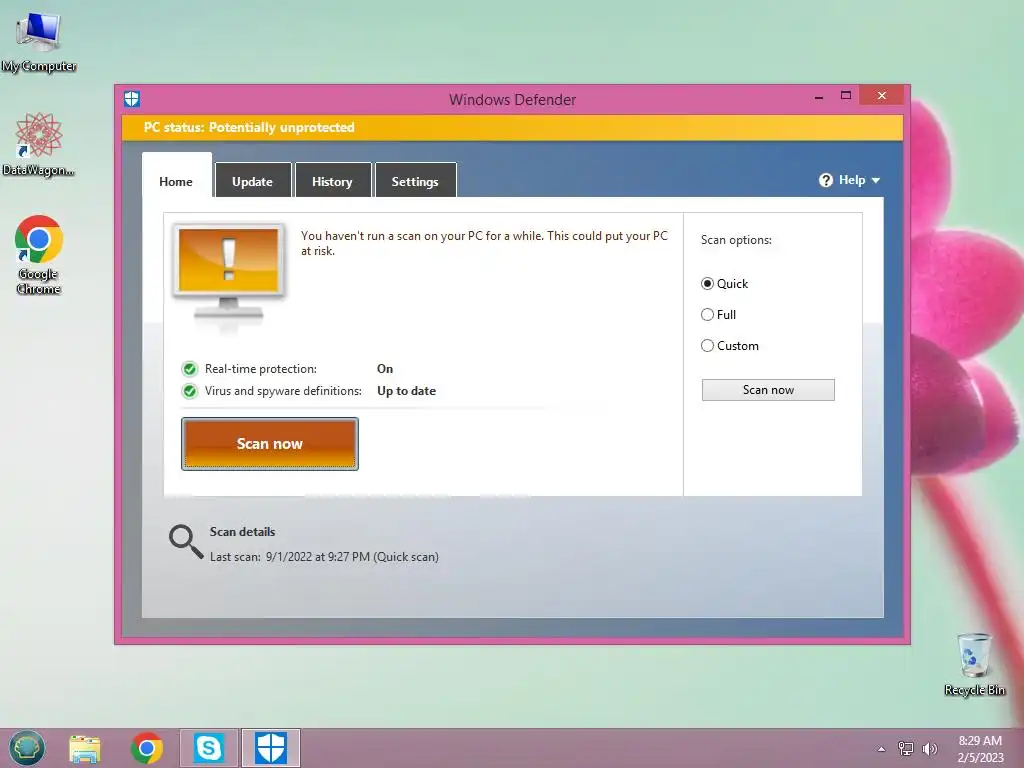Click Windows Defender shield icon in title bar
1024x768 pixels.
[132, 99]
